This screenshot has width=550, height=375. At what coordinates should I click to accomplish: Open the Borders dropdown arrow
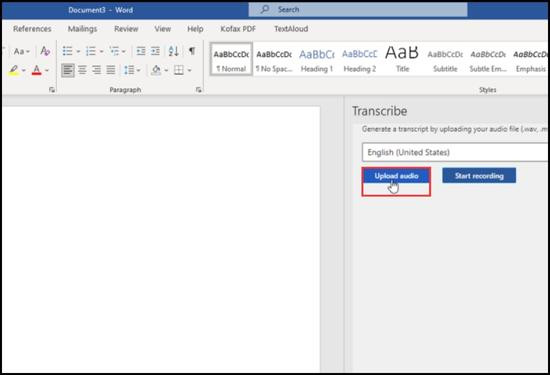point(189,71)
